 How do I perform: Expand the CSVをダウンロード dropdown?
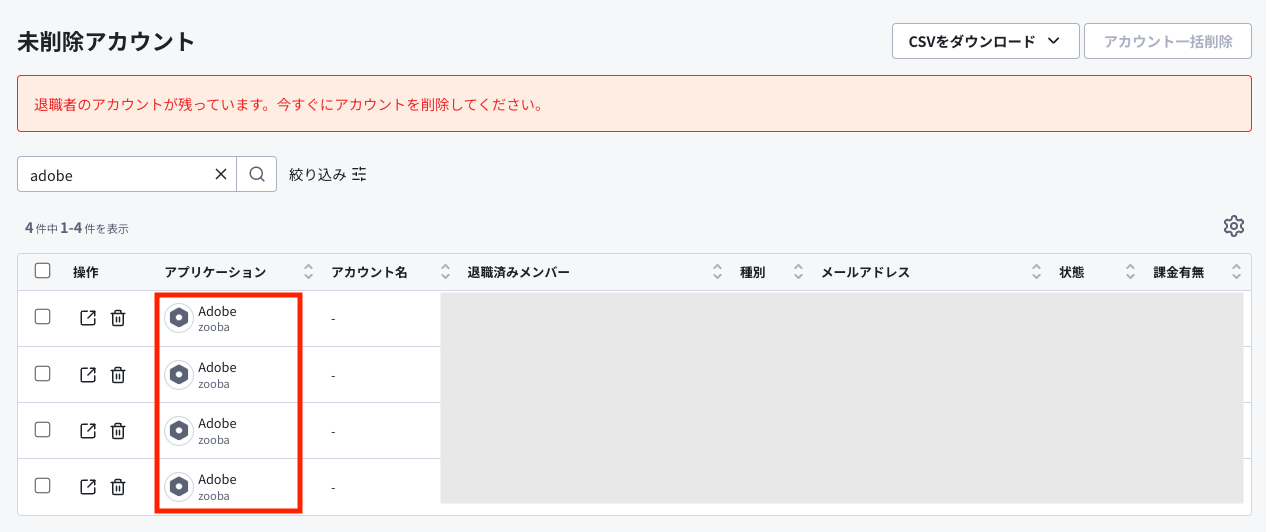point(985,41)
